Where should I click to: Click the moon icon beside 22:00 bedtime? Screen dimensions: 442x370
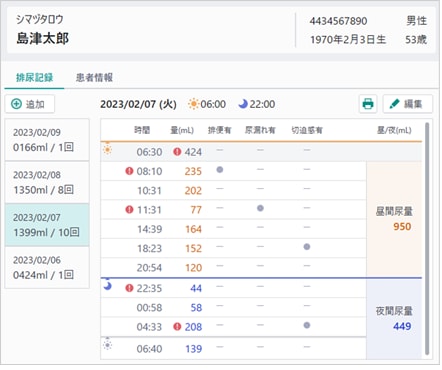[243, 104]
